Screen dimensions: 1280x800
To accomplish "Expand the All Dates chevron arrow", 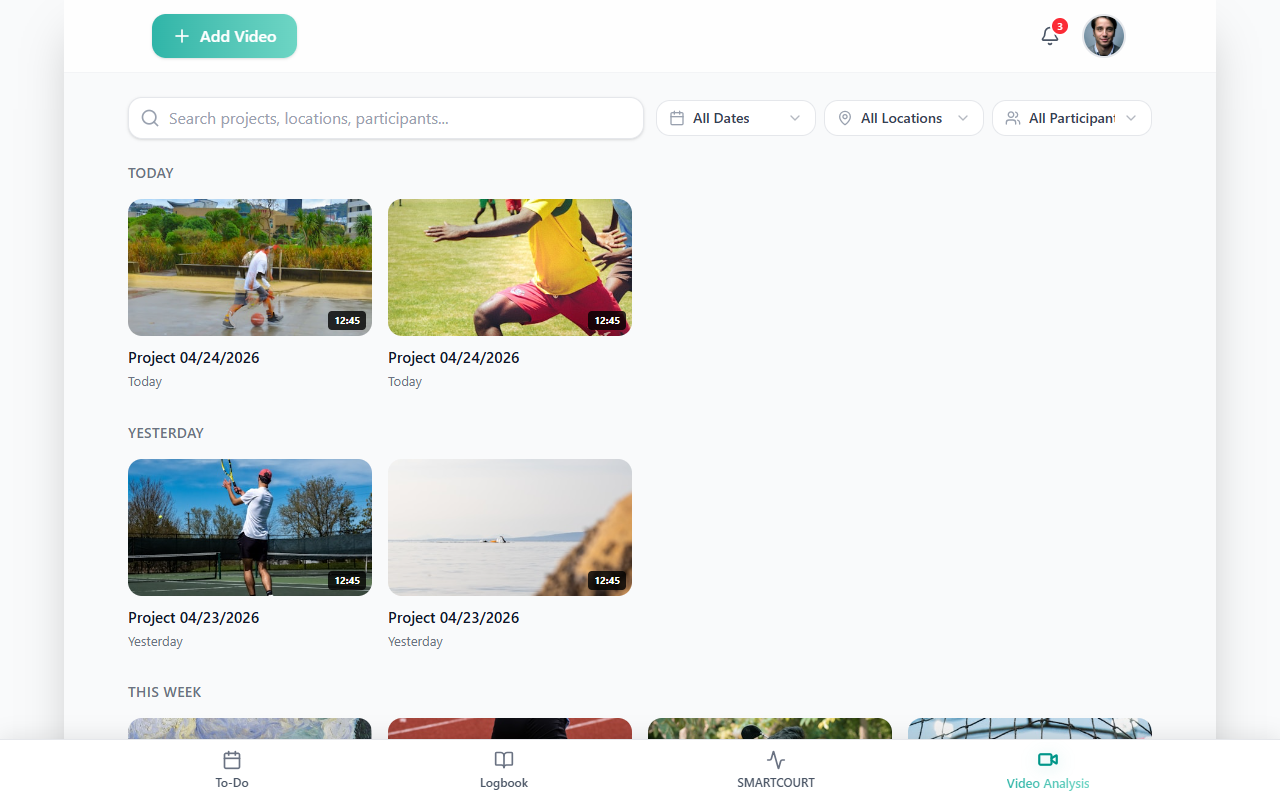I will point(795,118).
